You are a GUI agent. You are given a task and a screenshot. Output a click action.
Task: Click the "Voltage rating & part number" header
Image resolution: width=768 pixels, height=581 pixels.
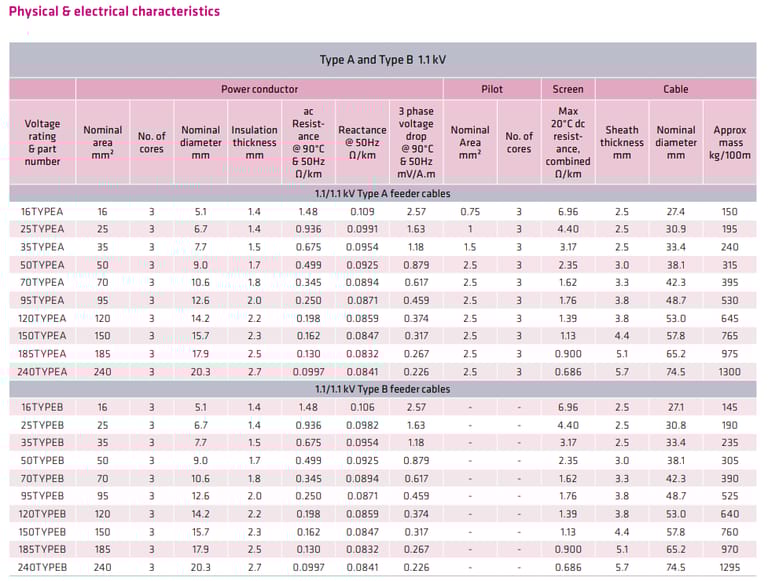coord(42,142)
